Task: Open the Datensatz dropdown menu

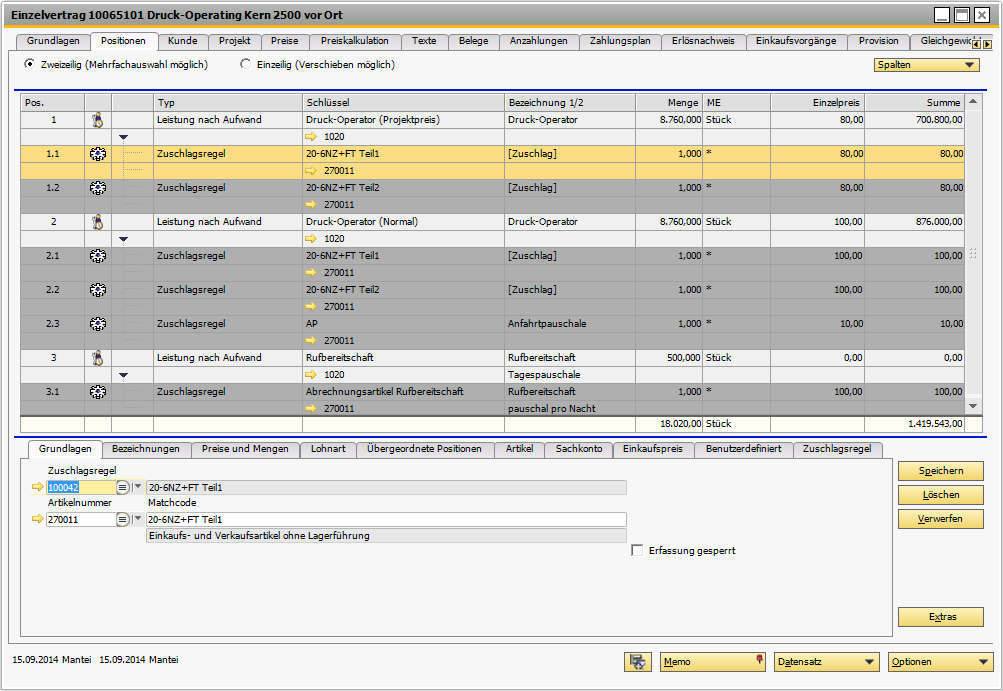Action: click(x=826, y=662)
